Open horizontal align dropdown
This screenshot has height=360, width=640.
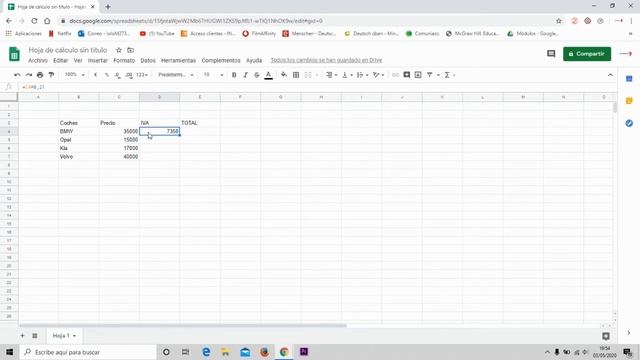click(x=331, y=75)
